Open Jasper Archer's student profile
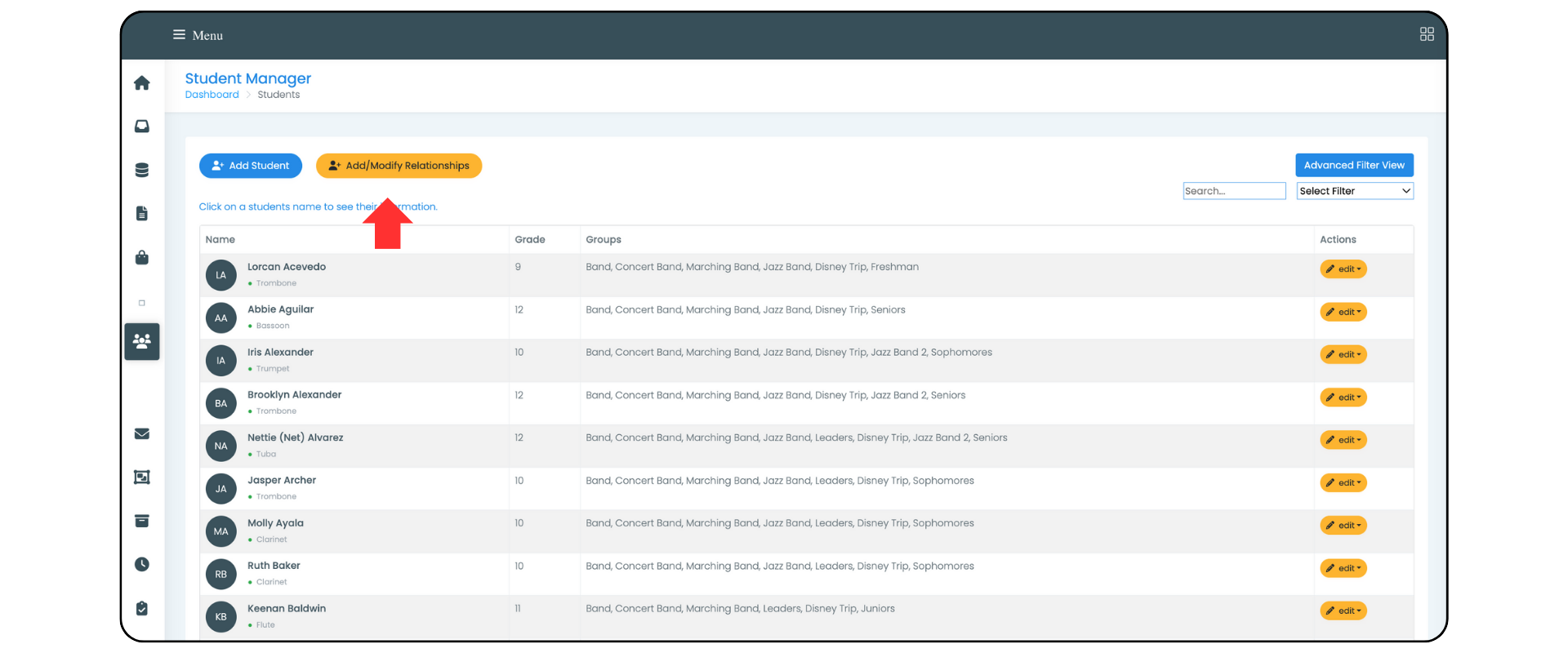The image size is (1568, 653). (x=282, y=481)
